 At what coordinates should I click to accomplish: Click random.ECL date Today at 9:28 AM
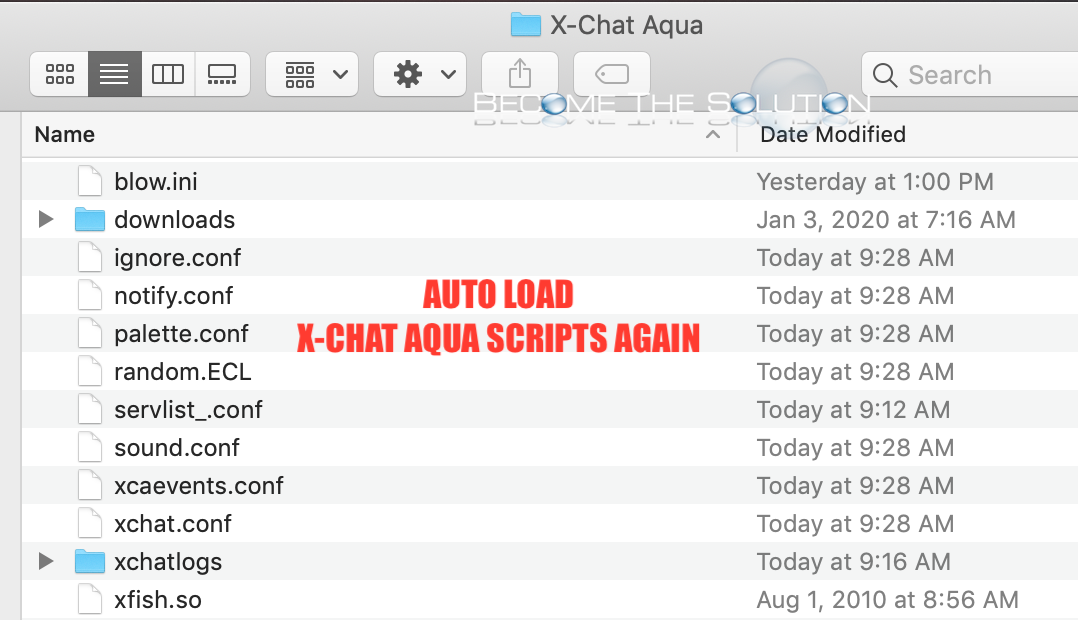tap(855, 372)
